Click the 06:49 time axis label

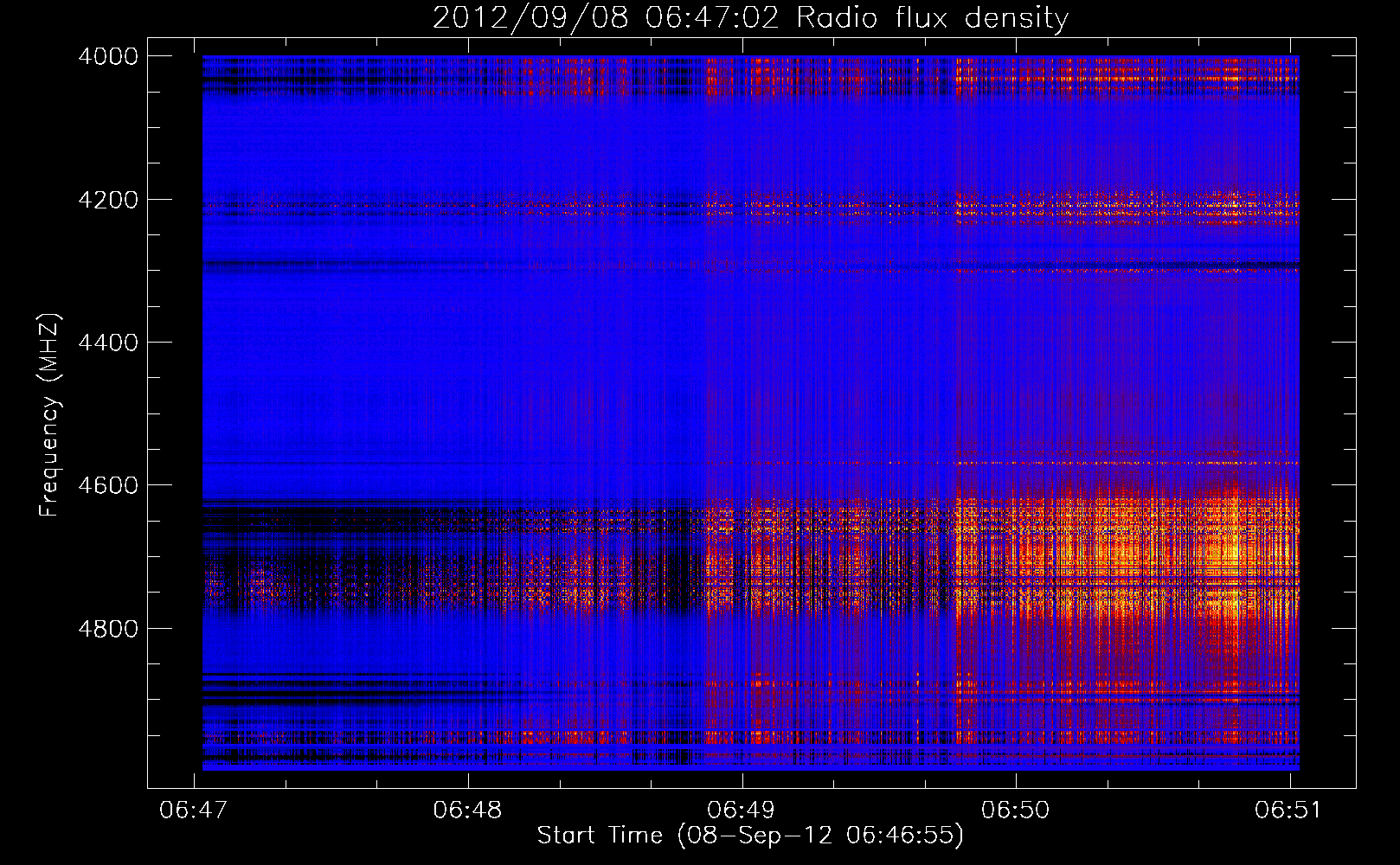(742, 810)
